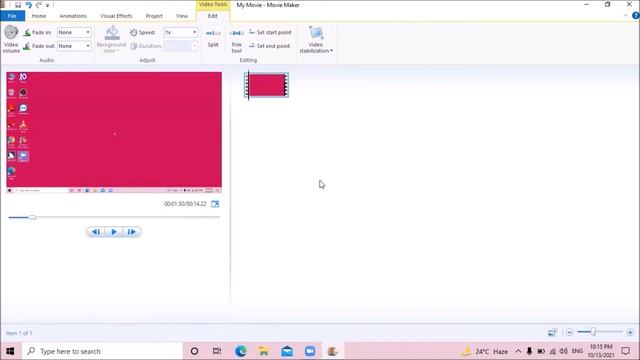Expand the Video stabilization menu
Screen dimensions: 640x360
coord(316,40)
